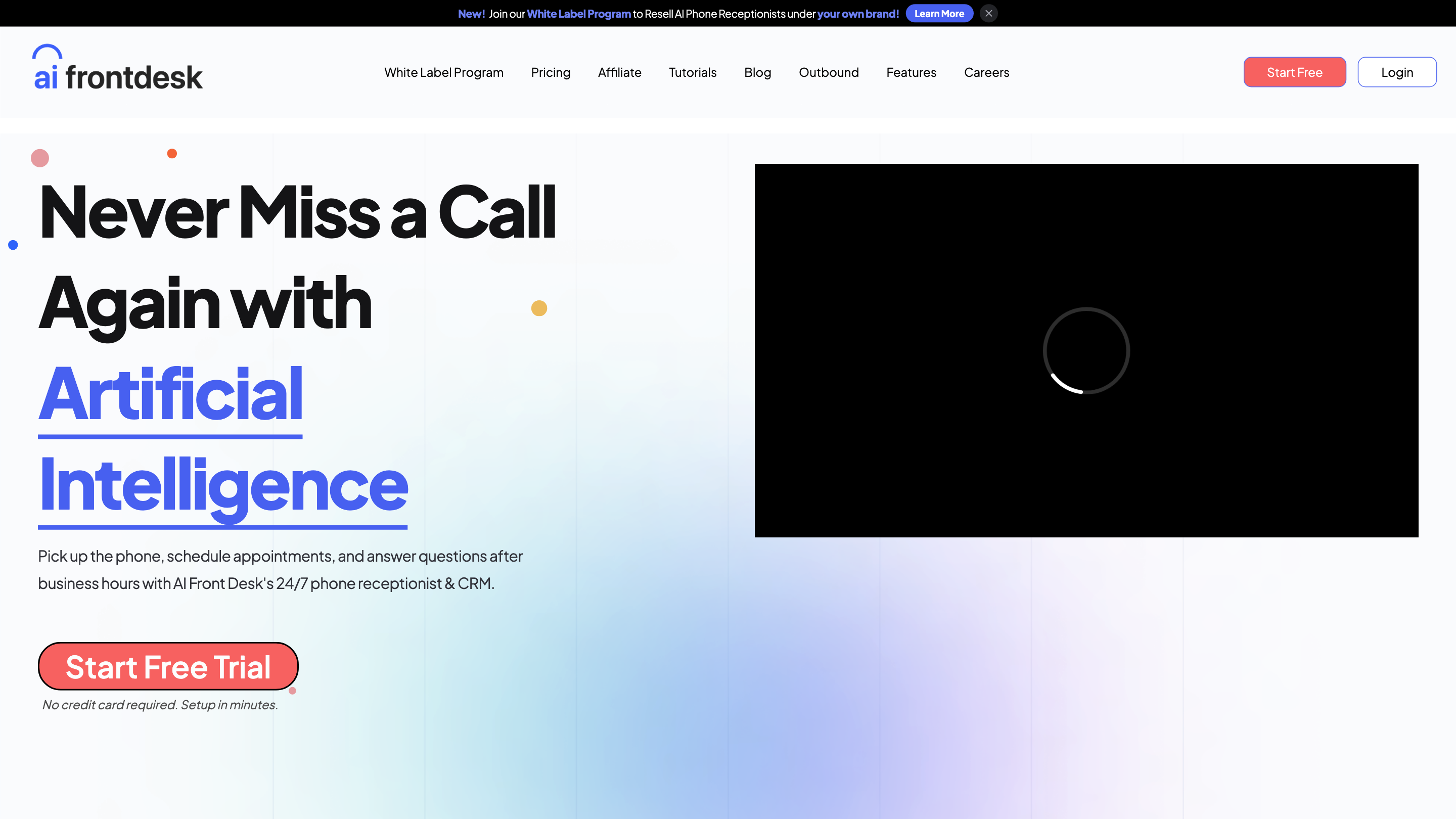Navigate to the Affiliate page

(x=619, y=72)
